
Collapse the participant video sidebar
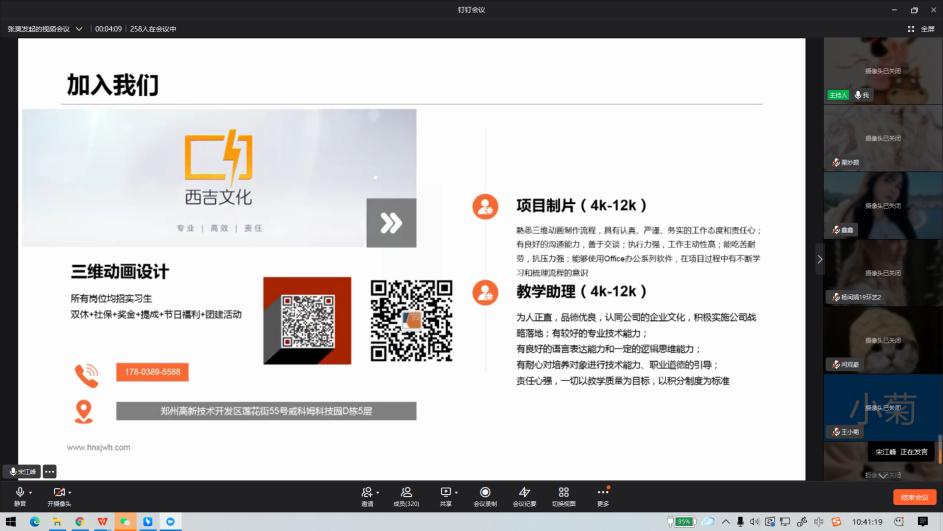(819, 259)
